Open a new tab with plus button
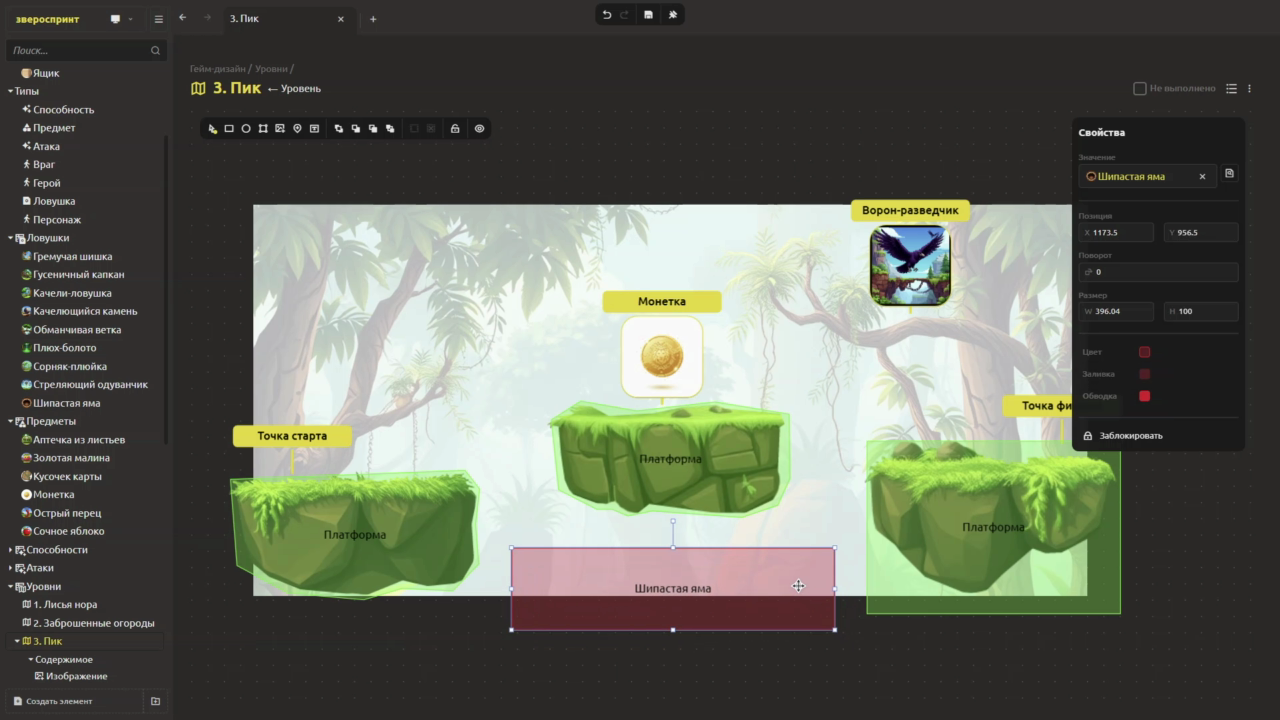The height and width of the screenshot is (720, 1280). point(373,19)
